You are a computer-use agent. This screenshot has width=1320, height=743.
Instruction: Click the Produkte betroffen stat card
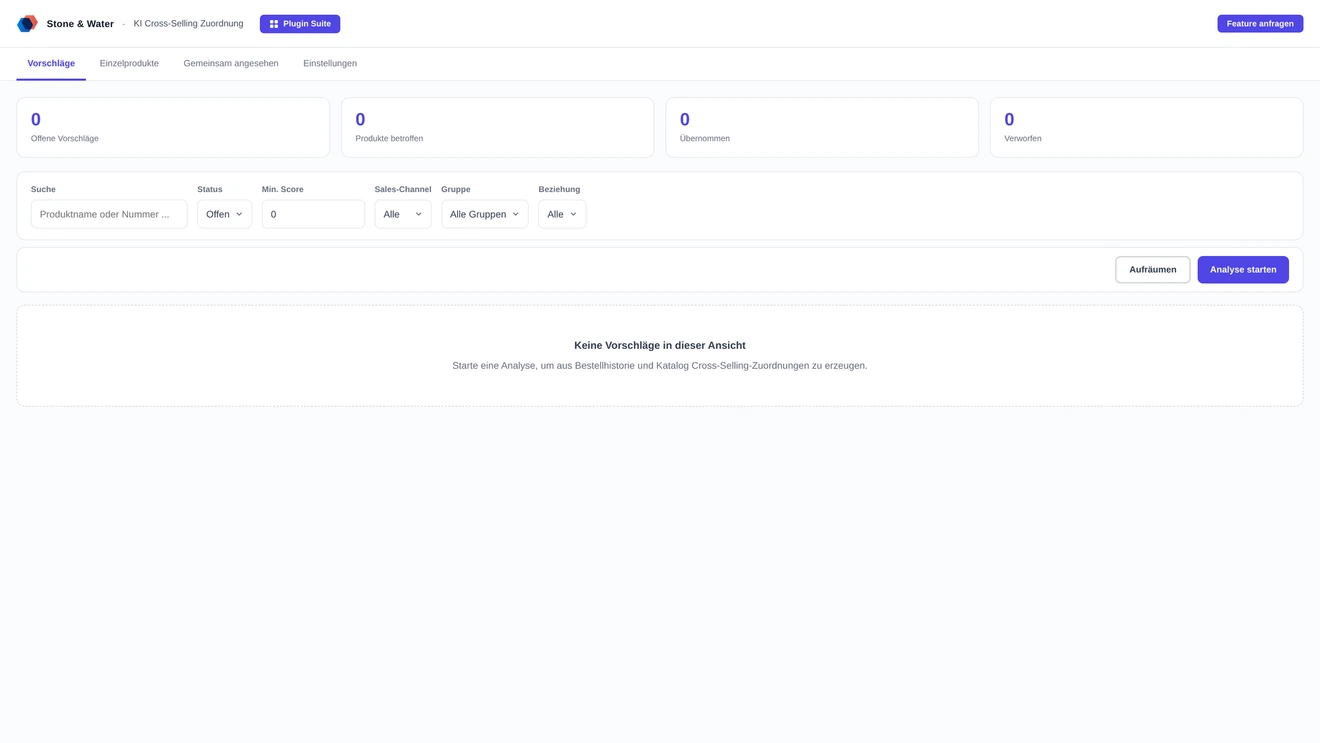coord(497,127)
